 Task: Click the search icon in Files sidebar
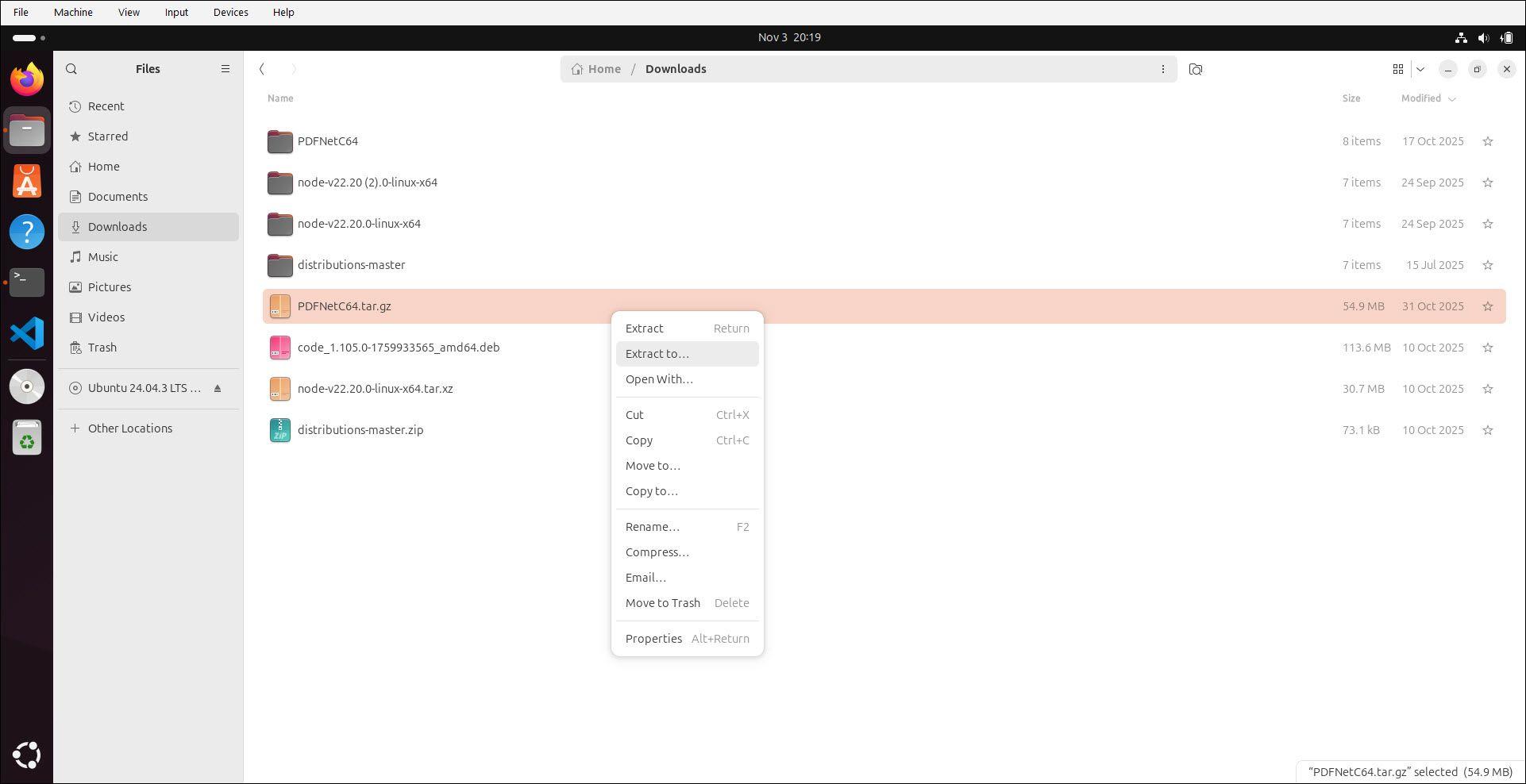(71, 69)
